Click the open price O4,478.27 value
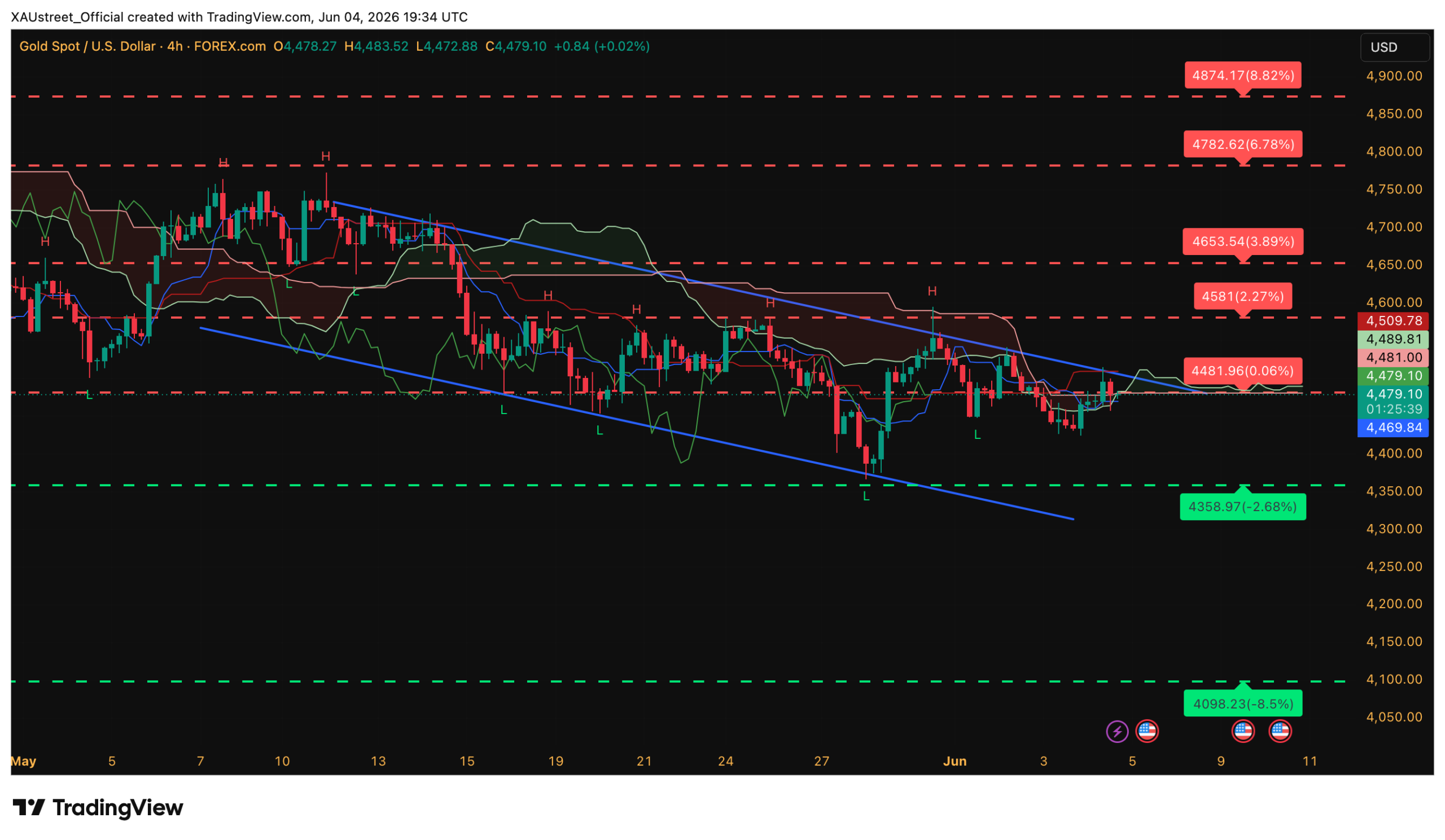Screen dimensions: 1445x840 305,46
